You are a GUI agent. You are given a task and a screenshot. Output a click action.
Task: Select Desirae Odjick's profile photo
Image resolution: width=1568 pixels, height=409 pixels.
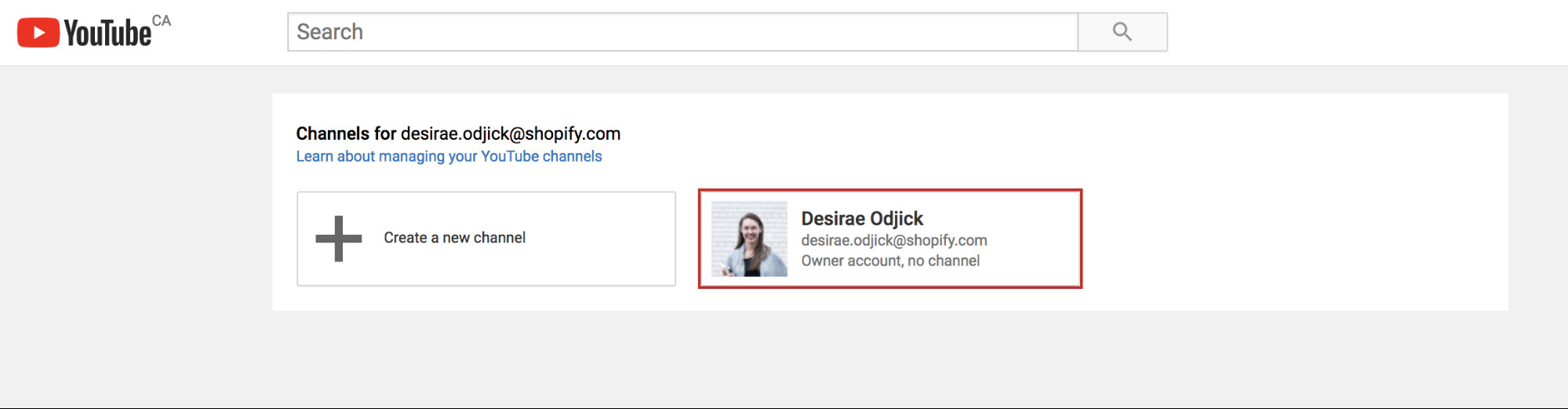tap(749, 239)
